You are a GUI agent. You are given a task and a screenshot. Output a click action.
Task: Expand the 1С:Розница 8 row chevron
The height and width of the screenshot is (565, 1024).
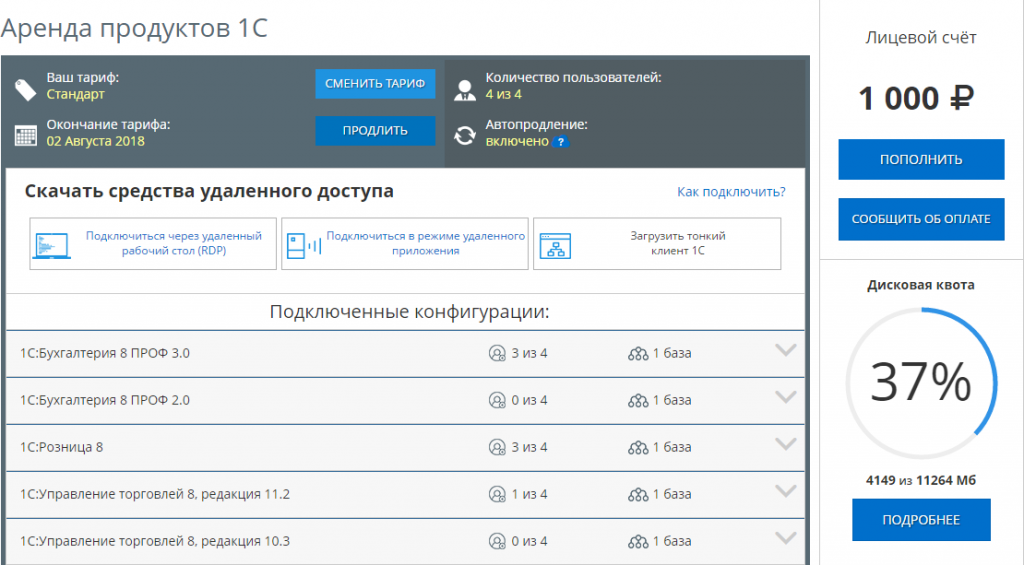(x=786, y=444)
